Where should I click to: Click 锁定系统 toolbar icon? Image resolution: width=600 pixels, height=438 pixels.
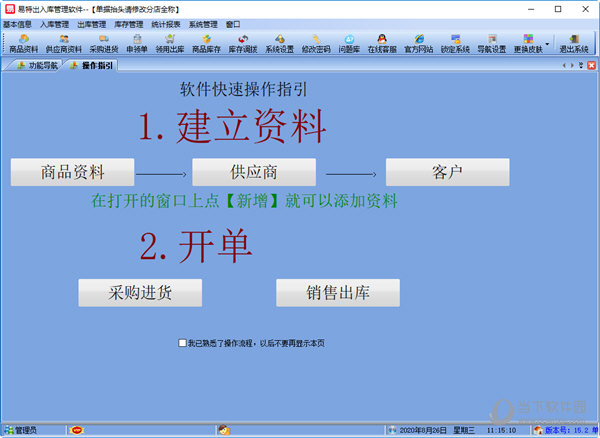(x=455, y=43)
